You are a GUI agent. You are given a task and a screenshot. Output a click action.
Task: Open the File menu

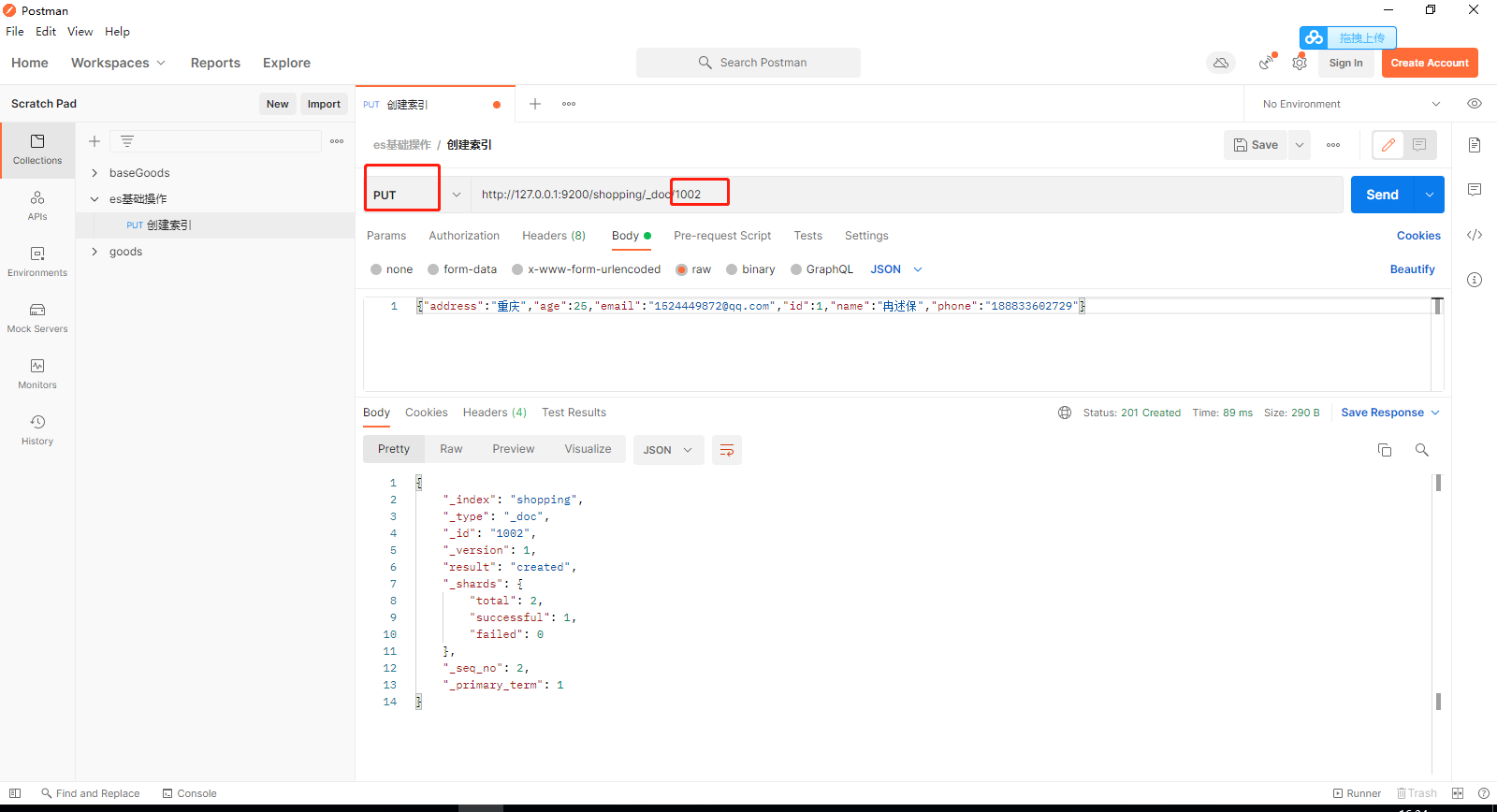[x=15, y=31]
